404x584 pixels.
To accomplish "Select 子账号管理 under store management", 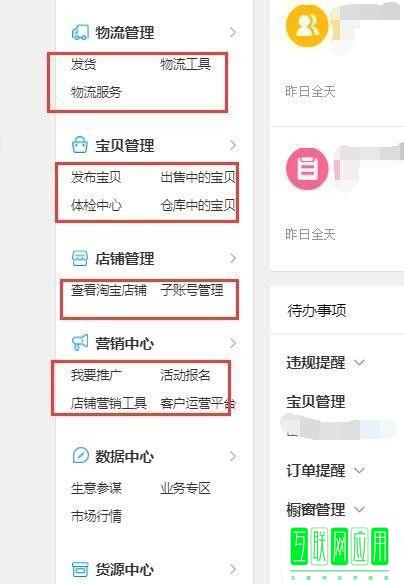I will tap(192, 290).
